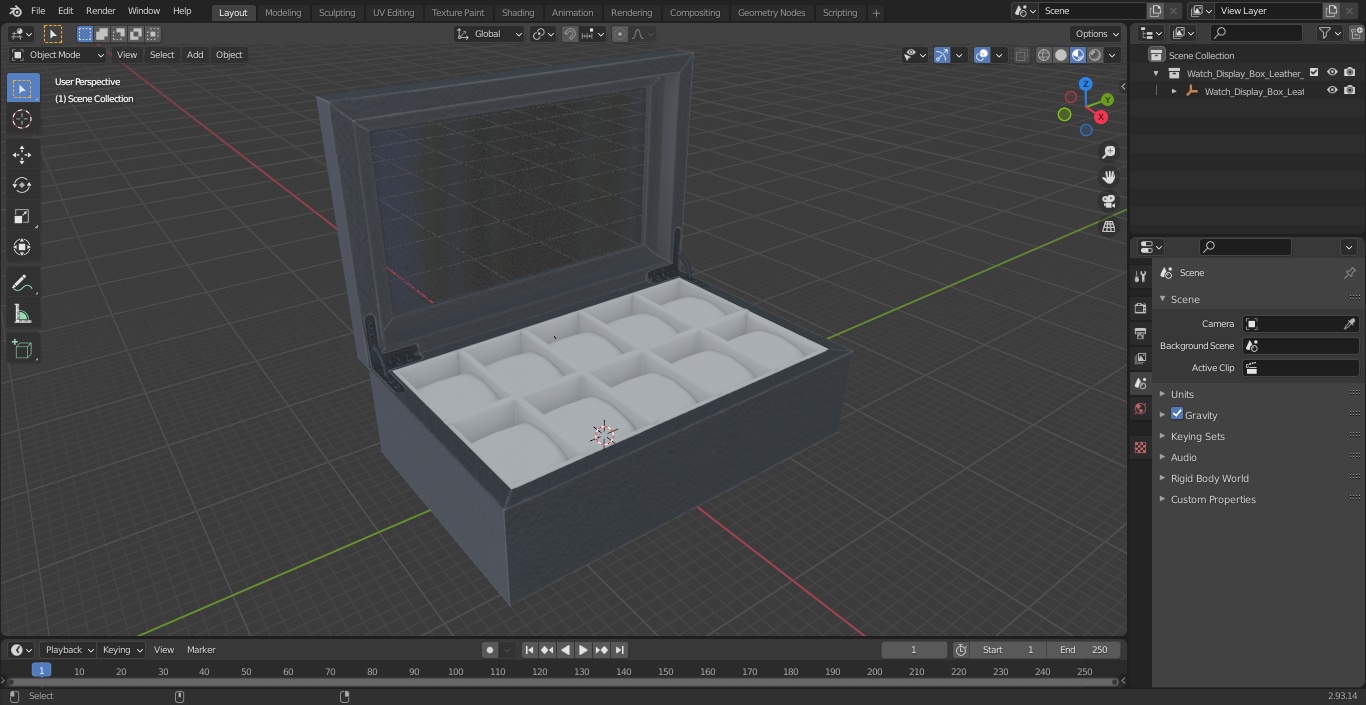The image size is (1366, 705).
Task: Open the World properties tab
Action: (1140, 408)
